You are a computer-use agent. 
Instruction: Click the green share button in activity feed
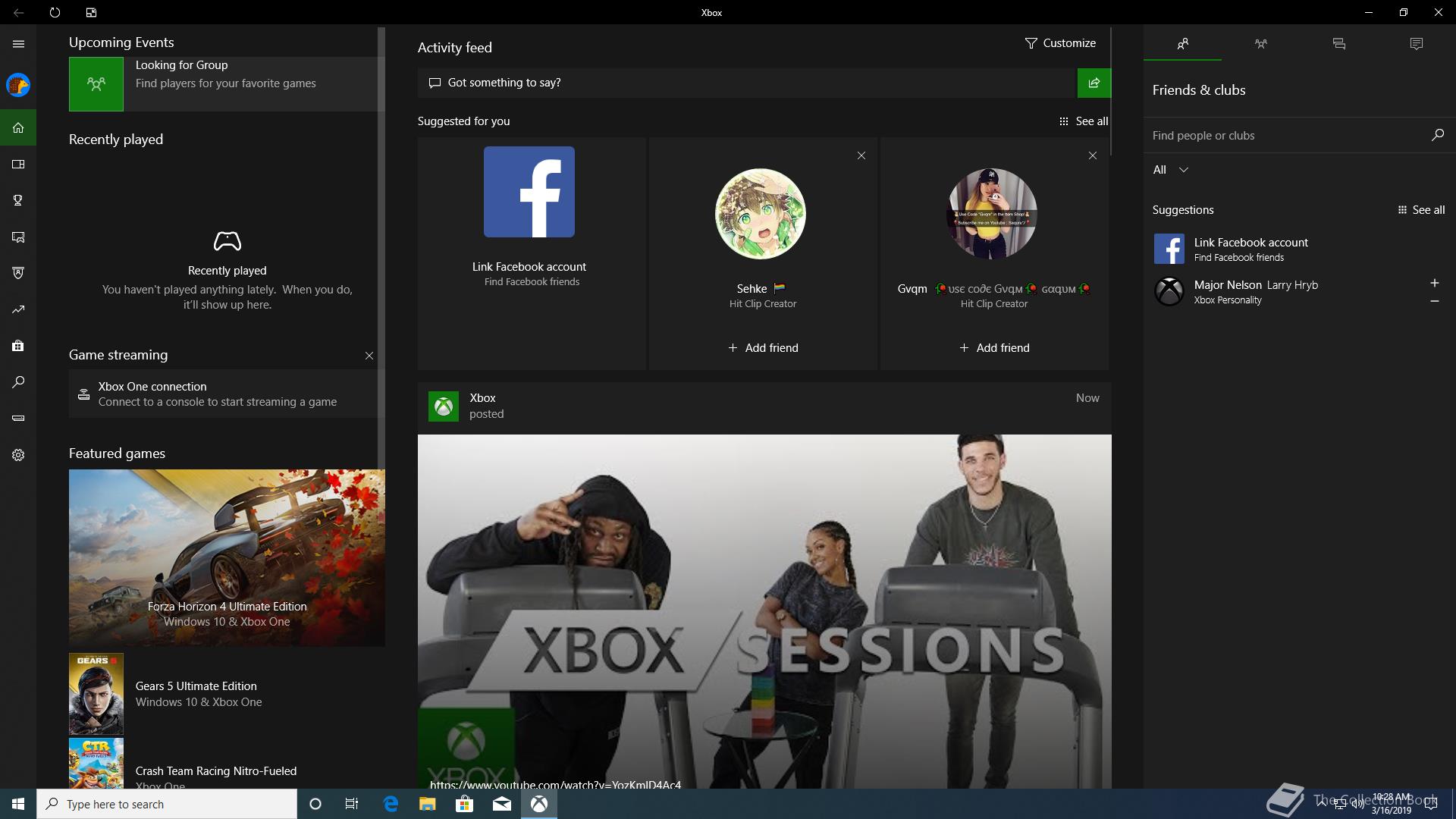1094,83
